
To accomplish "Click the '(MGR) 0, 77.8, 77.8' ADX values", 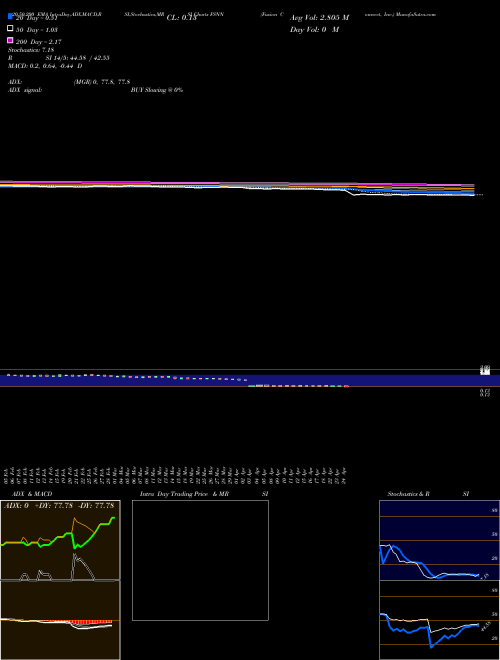I will (102, 82).
